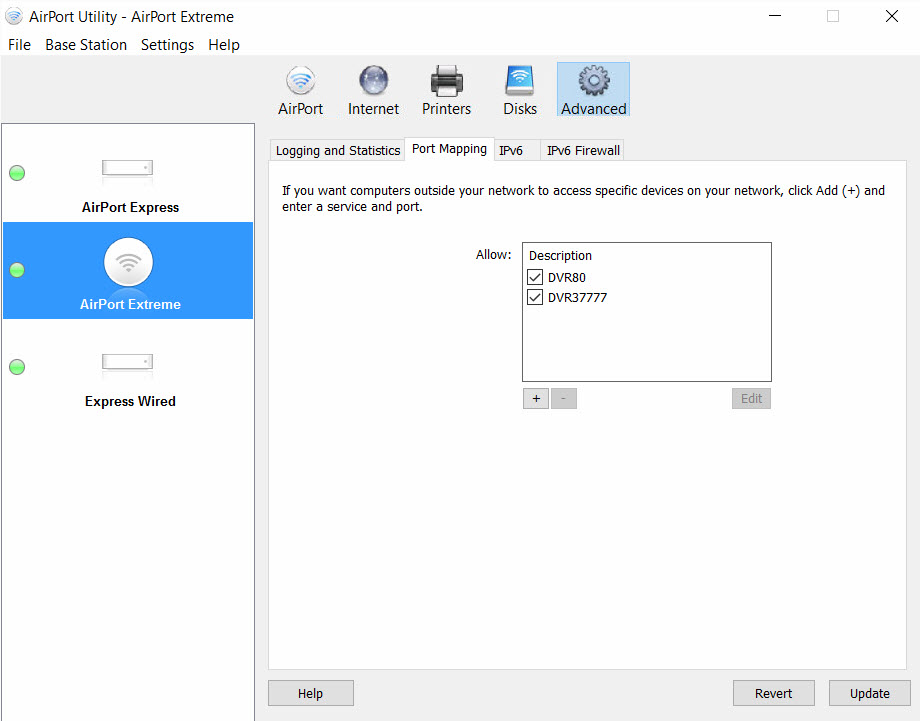Open the AirPort toolbar section
This screenshot has width=920, height=721.
click(x=300, y=90)
